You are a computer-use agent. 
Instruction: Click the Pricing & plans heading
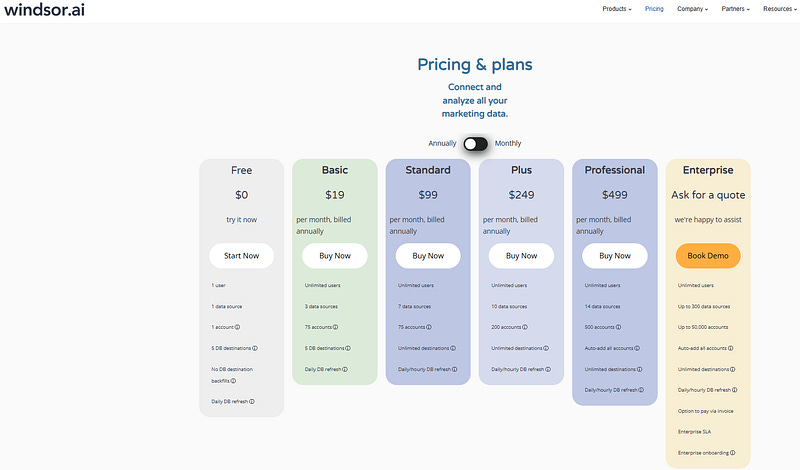coord(475,65)
